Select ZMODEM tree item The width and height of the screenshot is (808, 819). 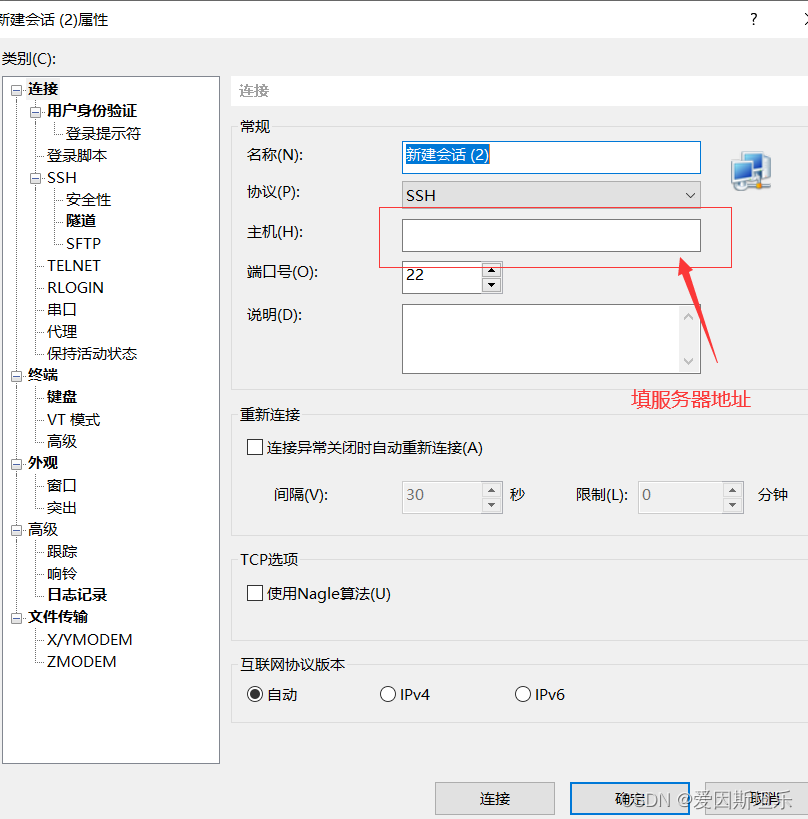[81, 661]
